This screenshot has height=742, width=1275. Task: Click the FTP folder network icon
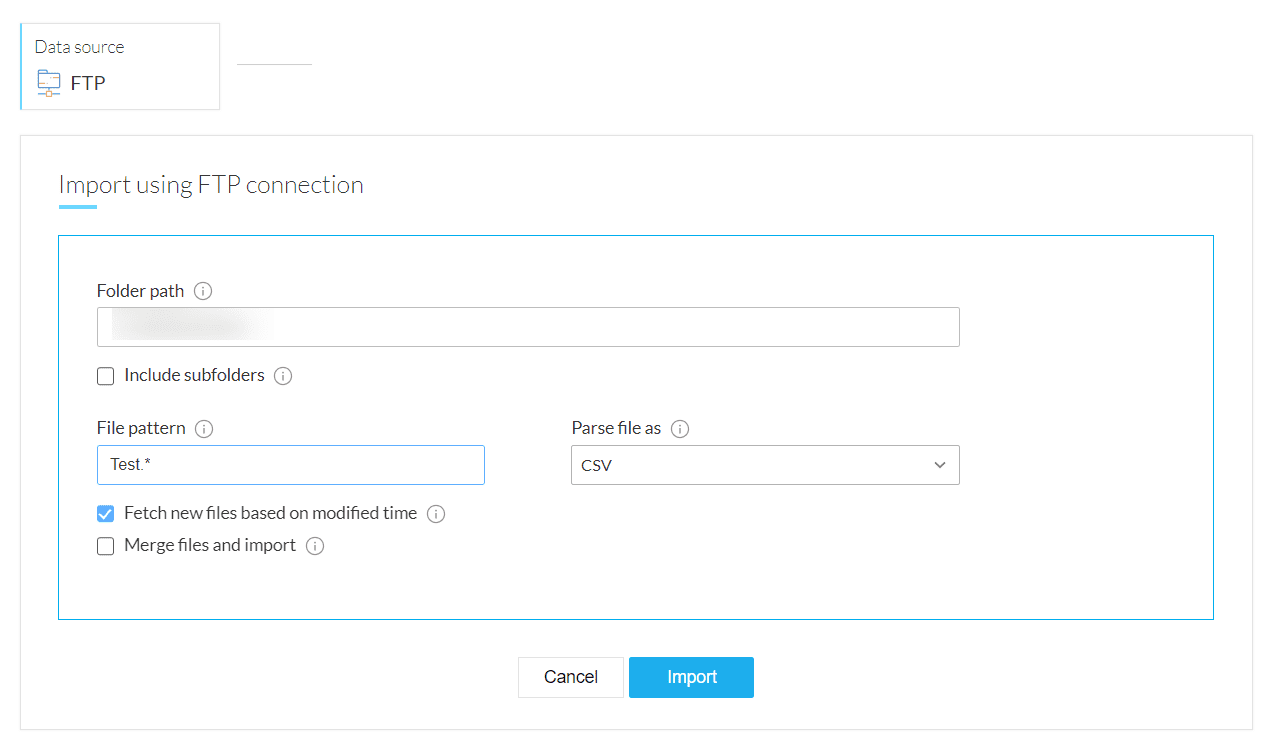tap(48, 83)
